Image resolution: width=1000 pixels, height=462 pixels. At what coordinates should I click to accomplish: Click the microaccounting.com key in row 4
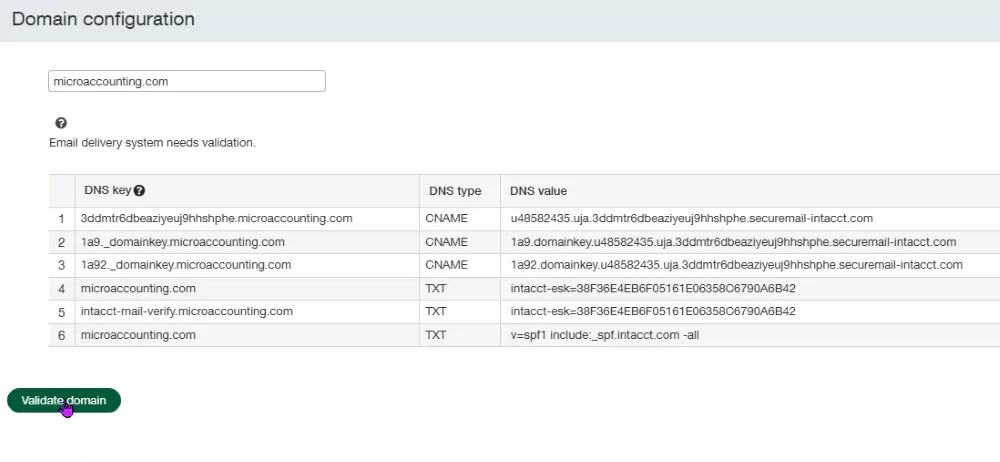pyautogui.click(x=138, y=288)
